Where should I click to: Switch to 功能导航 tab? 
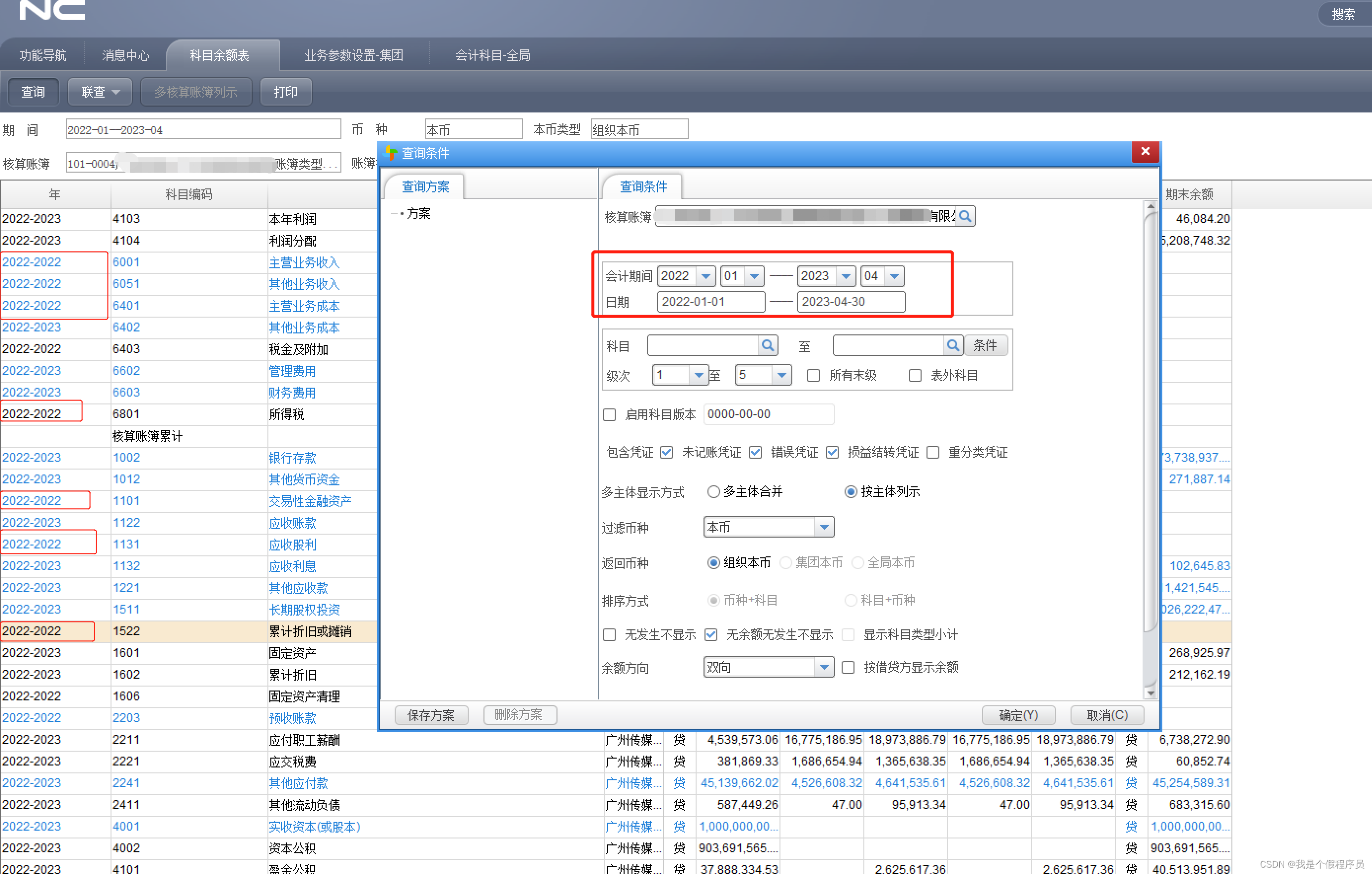(x=43, y=55)
